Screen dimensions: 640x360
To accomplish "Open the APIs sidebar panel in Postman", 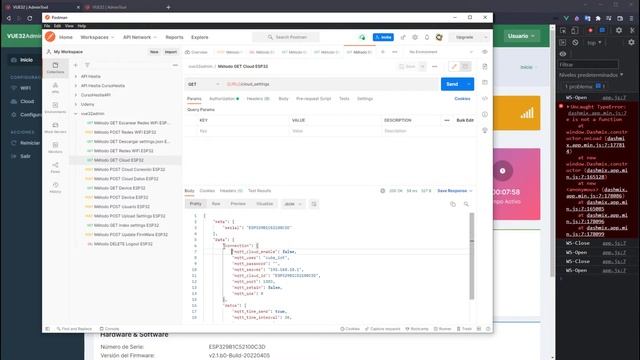I will pyautogui.click(x=55, y=87).
